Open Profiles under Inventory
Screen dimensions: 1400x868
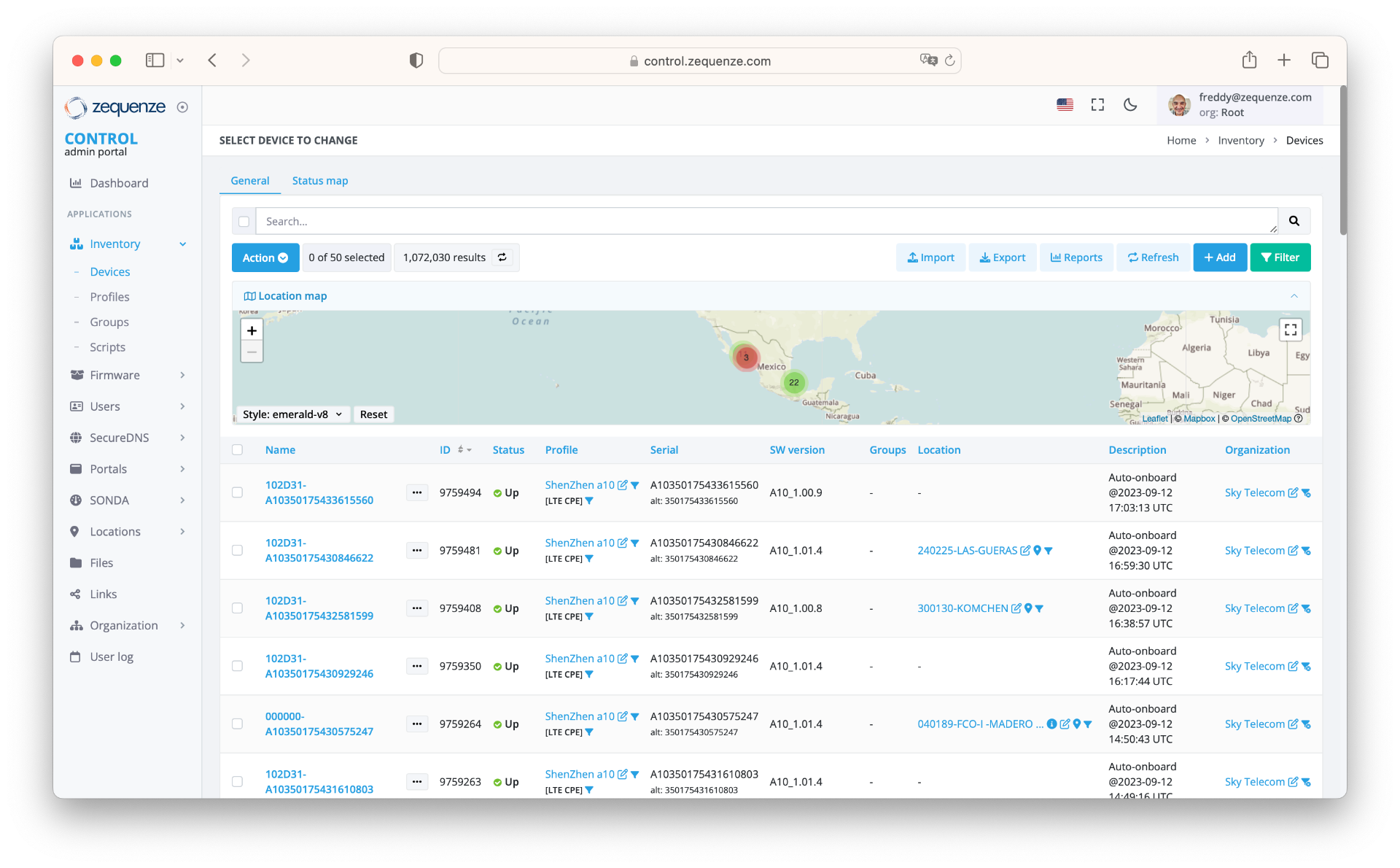click(x=109, y=297)
